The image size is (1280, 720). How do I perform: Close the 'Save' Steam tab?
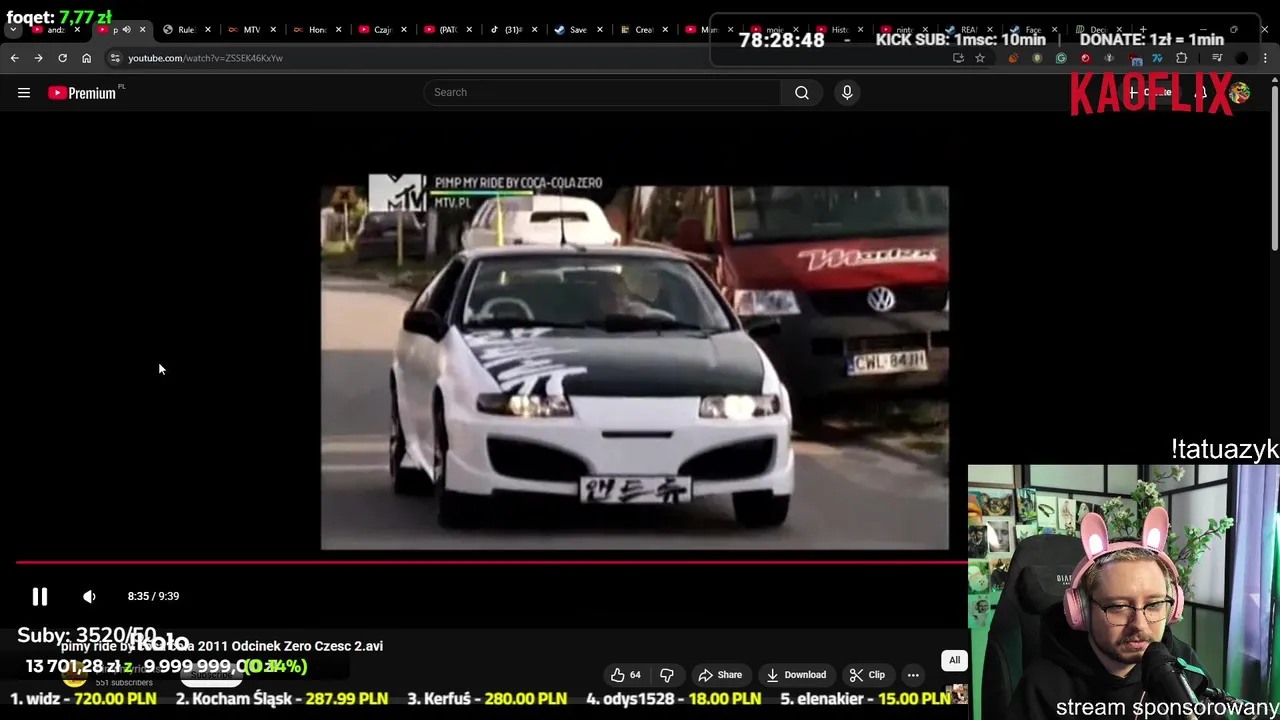(x=599, y=30)
